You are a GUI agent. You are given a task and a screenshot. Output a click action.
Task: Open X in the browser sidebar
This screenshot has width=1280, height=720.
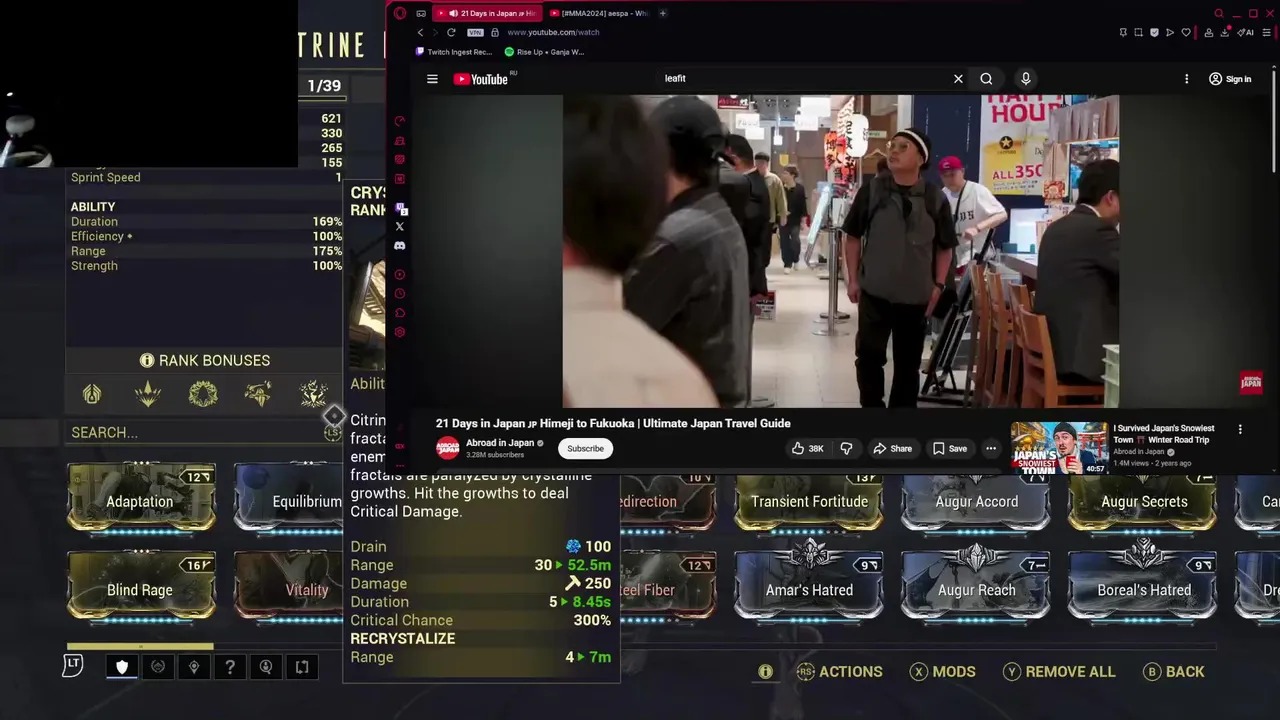400,227
